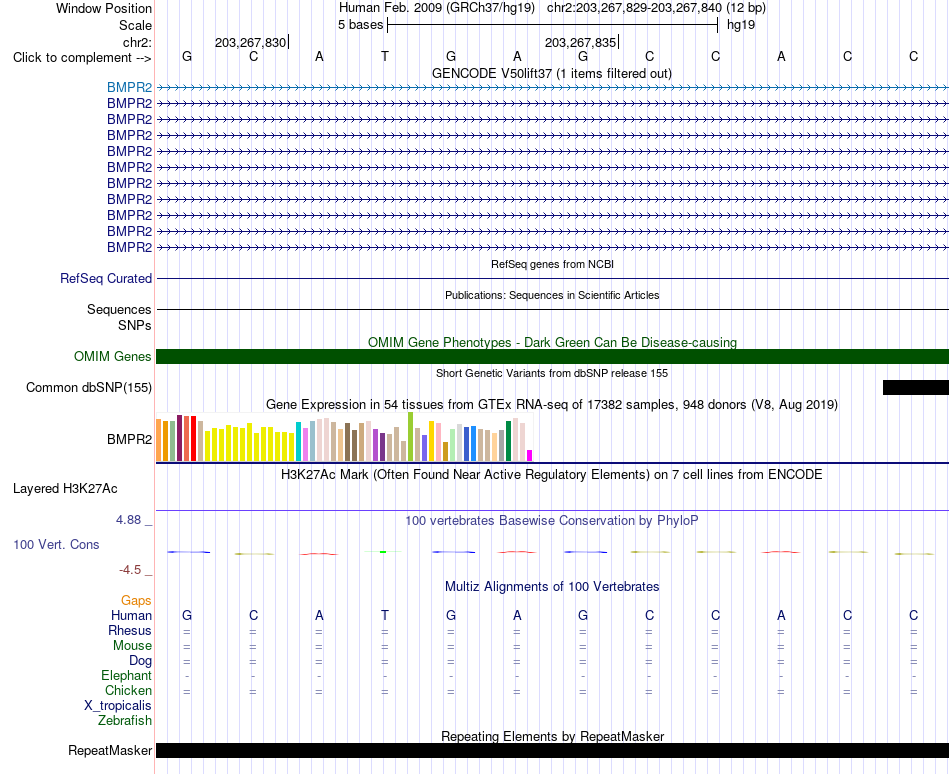This screenshot has width=950, height=774.
Task: Select the SNPs track label
Action: point(135,325)
